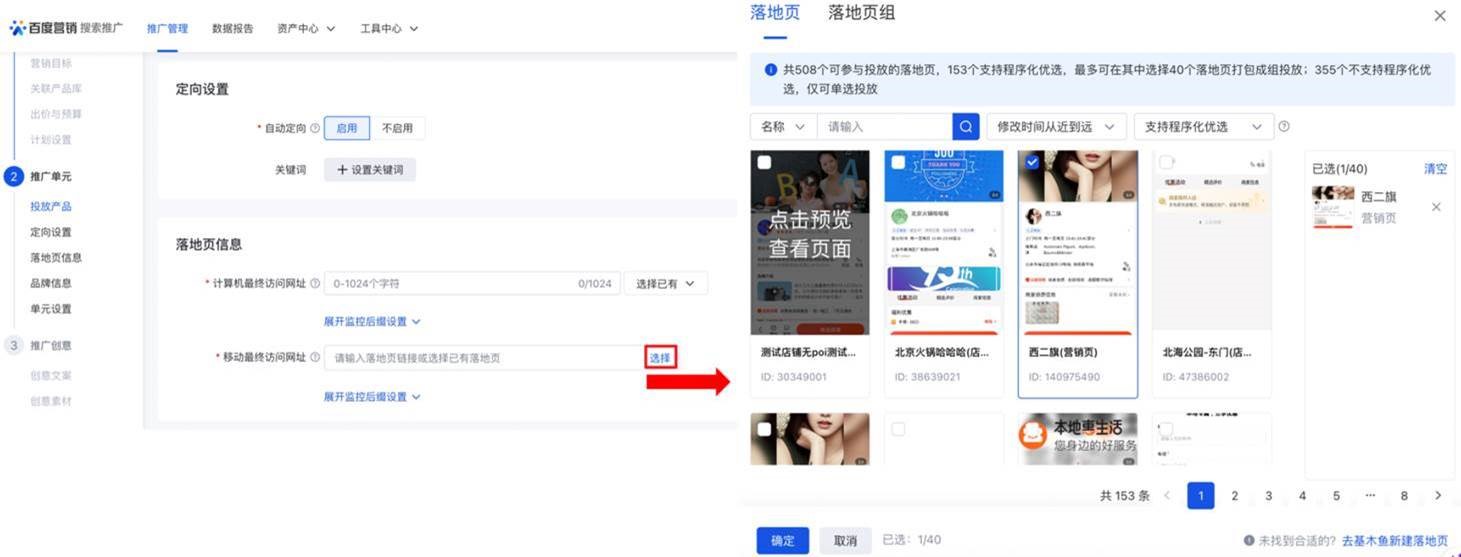The width and height of the screenshot is (1461, 557).
Task: Click help icon beside 计算机最终访问网址
Action: (315, 284)
